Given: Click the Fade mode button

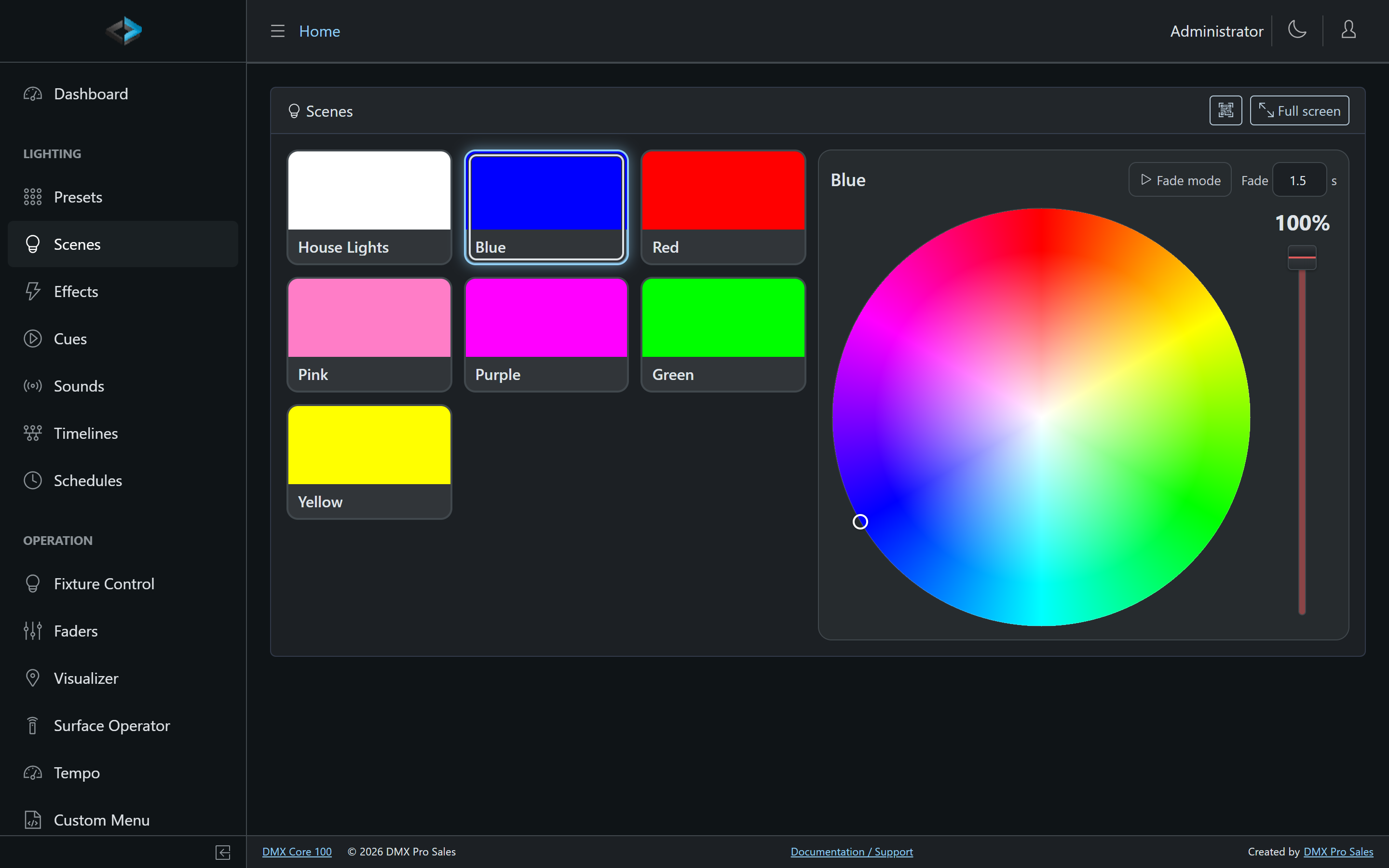Looking at the screenshot, I should (1180, 180).
